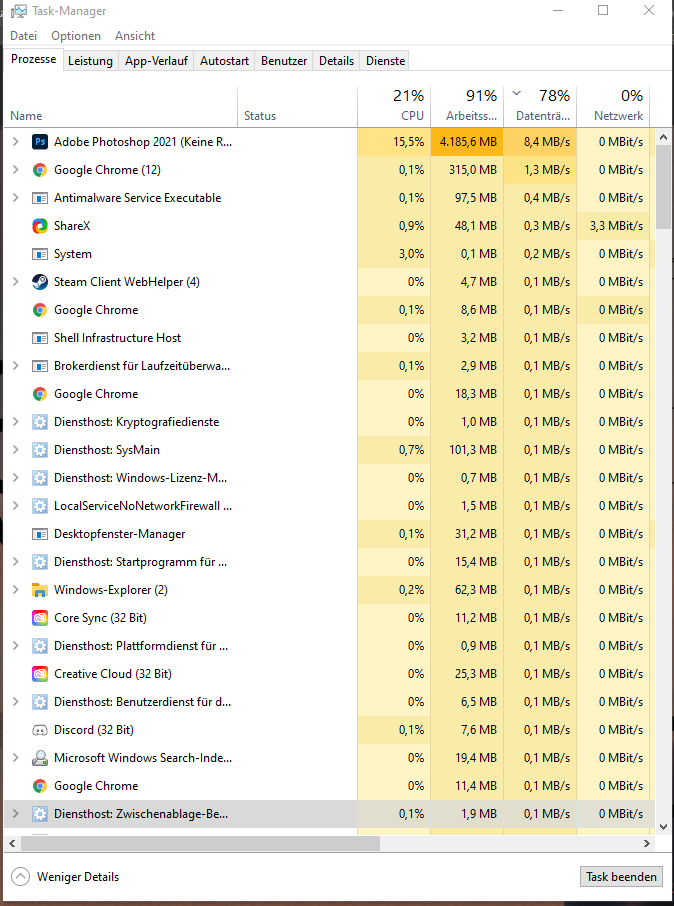
Task: Click the horizontal scrollbar right arrow
Action: pyautogui.click(x=647, y=844)
